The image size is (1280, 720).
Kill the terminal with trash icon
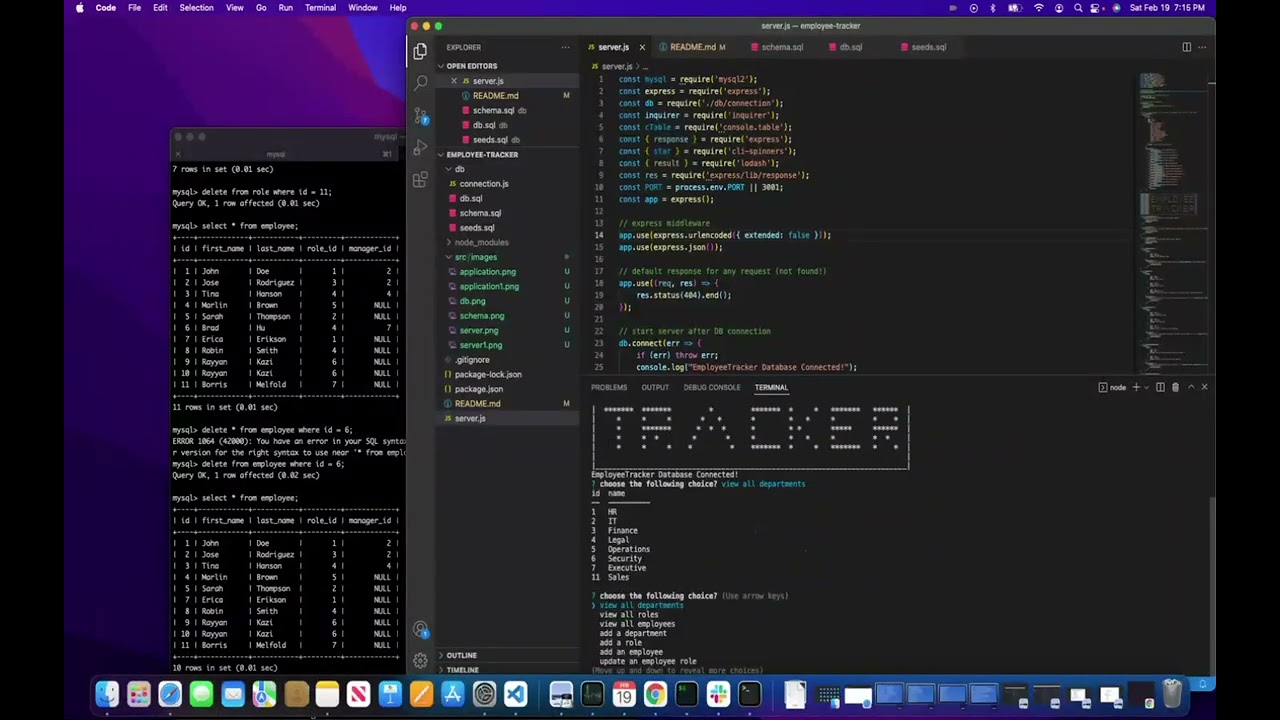(1175, 387)
